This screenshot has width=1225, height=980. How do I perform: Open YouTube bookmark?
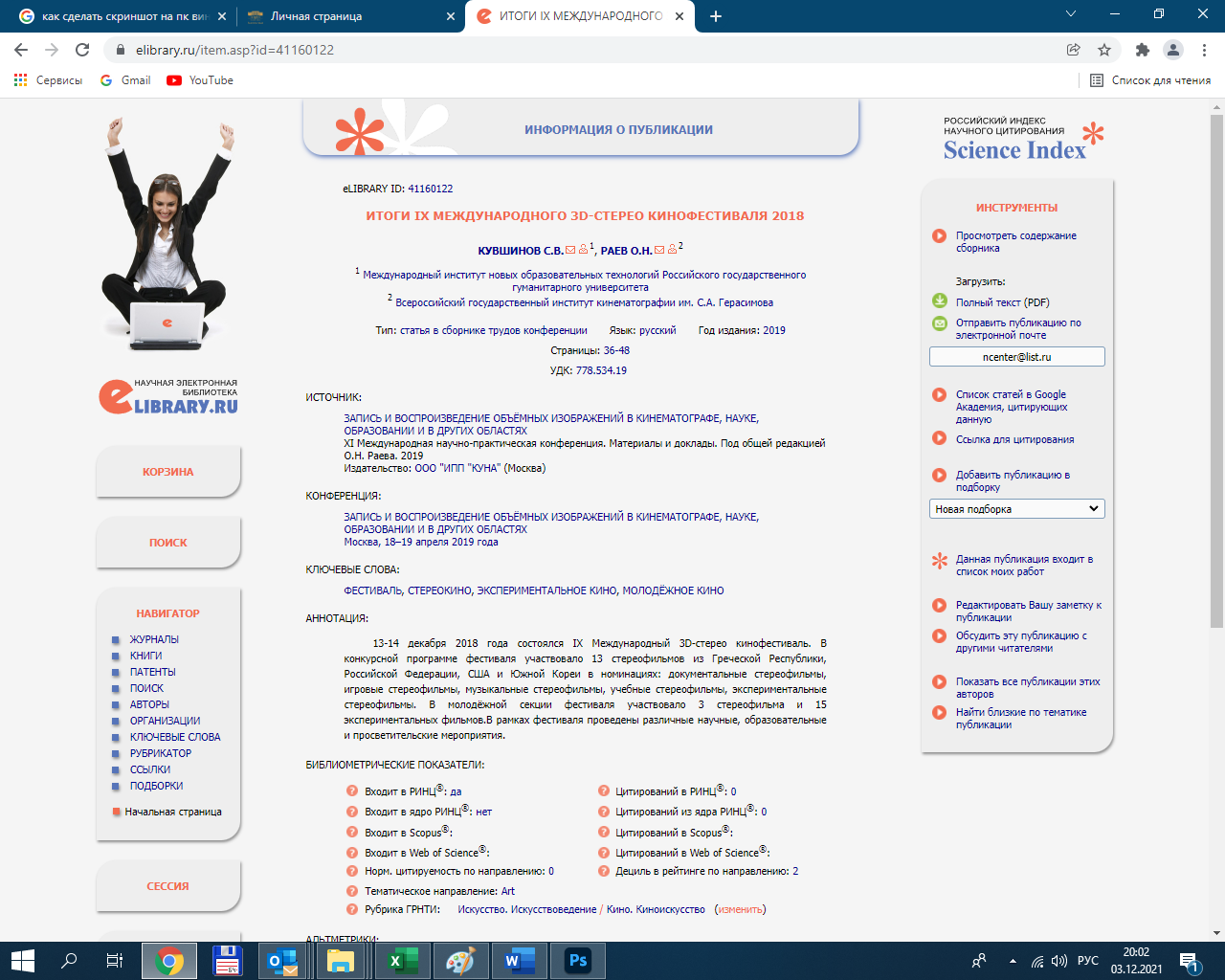[200, 80]
